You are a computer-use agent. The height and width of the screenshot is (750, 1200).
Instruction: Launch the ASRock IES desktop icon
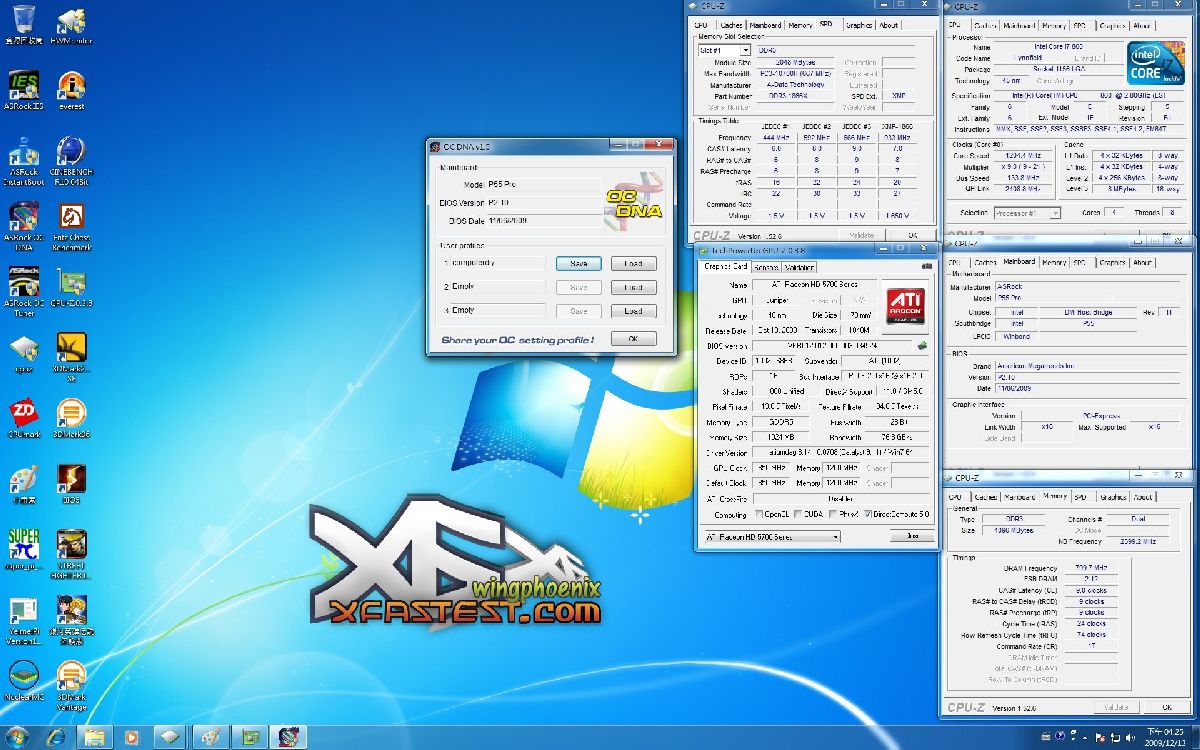click(24, 89)
